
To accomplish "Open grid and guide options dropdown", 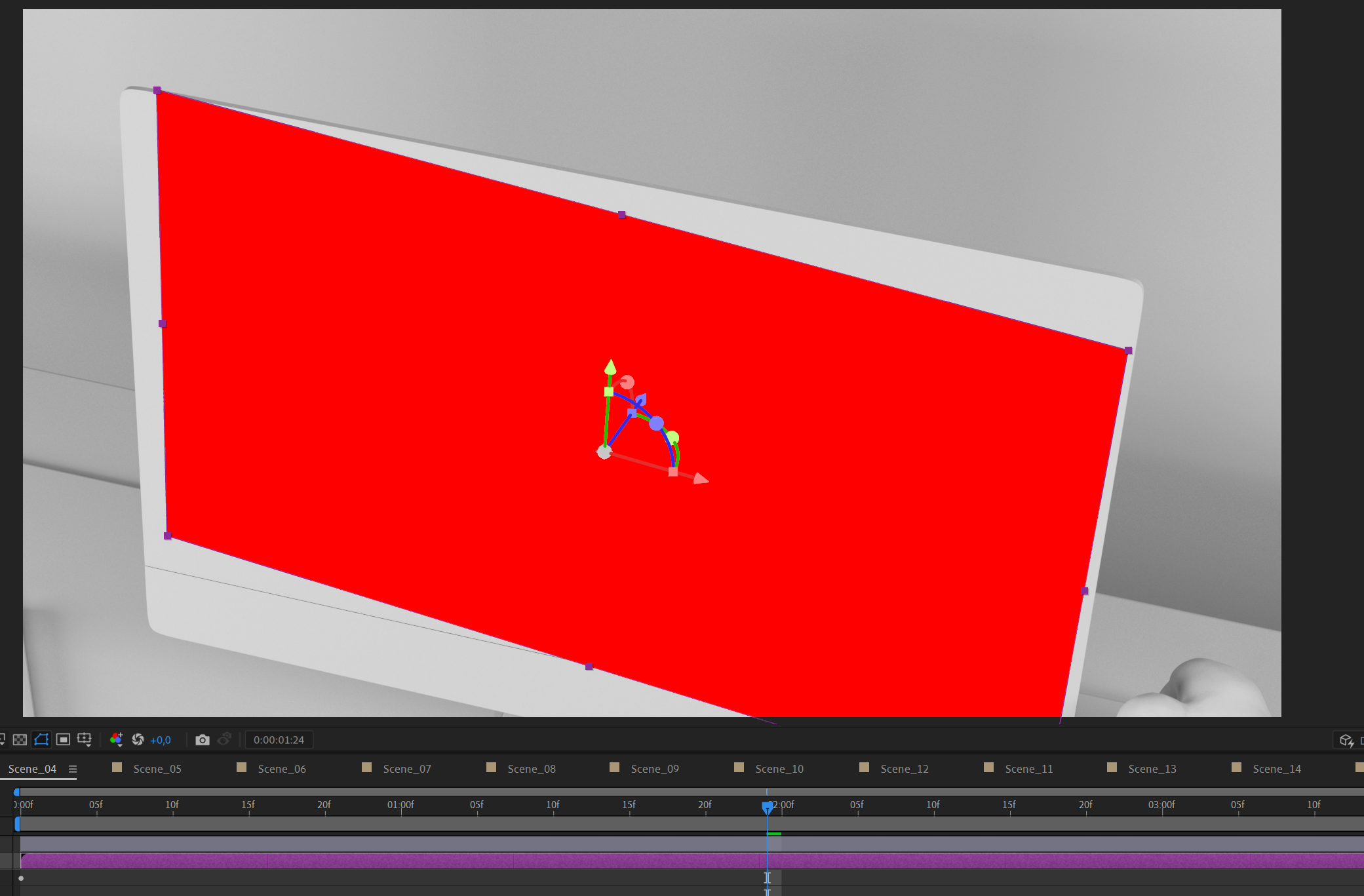I will (x=85, y=739).
